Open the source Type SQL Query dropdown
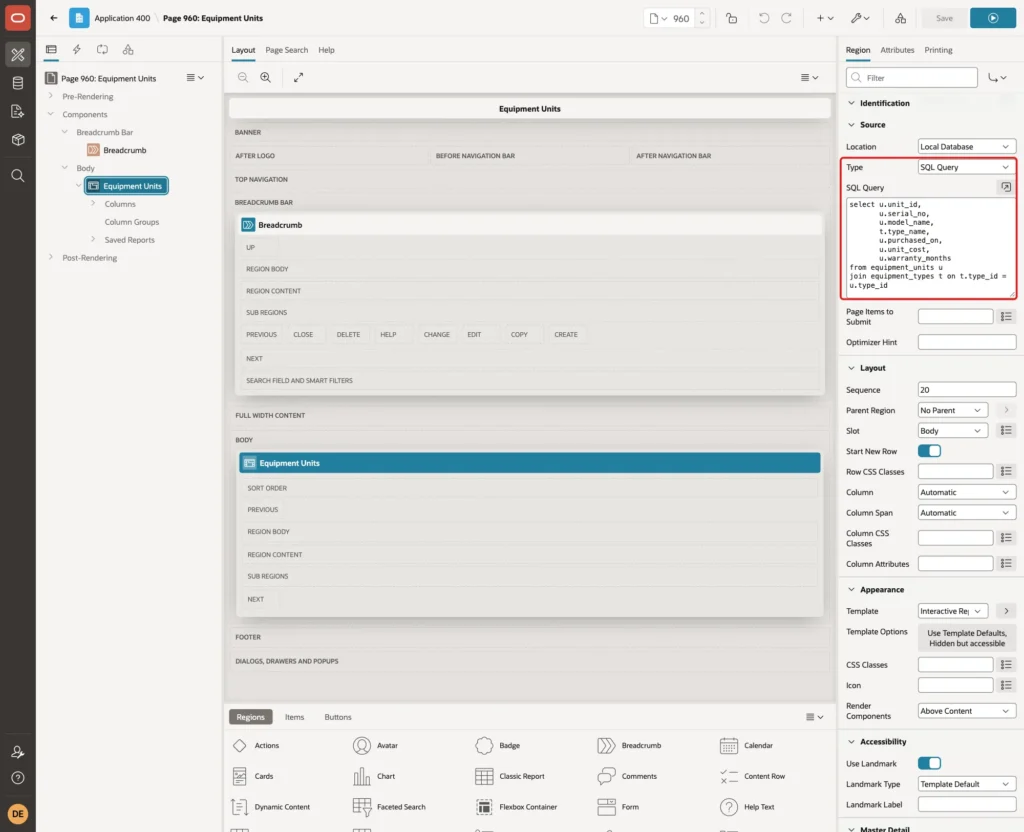The image size is (1024, 832). coord(966,167)
